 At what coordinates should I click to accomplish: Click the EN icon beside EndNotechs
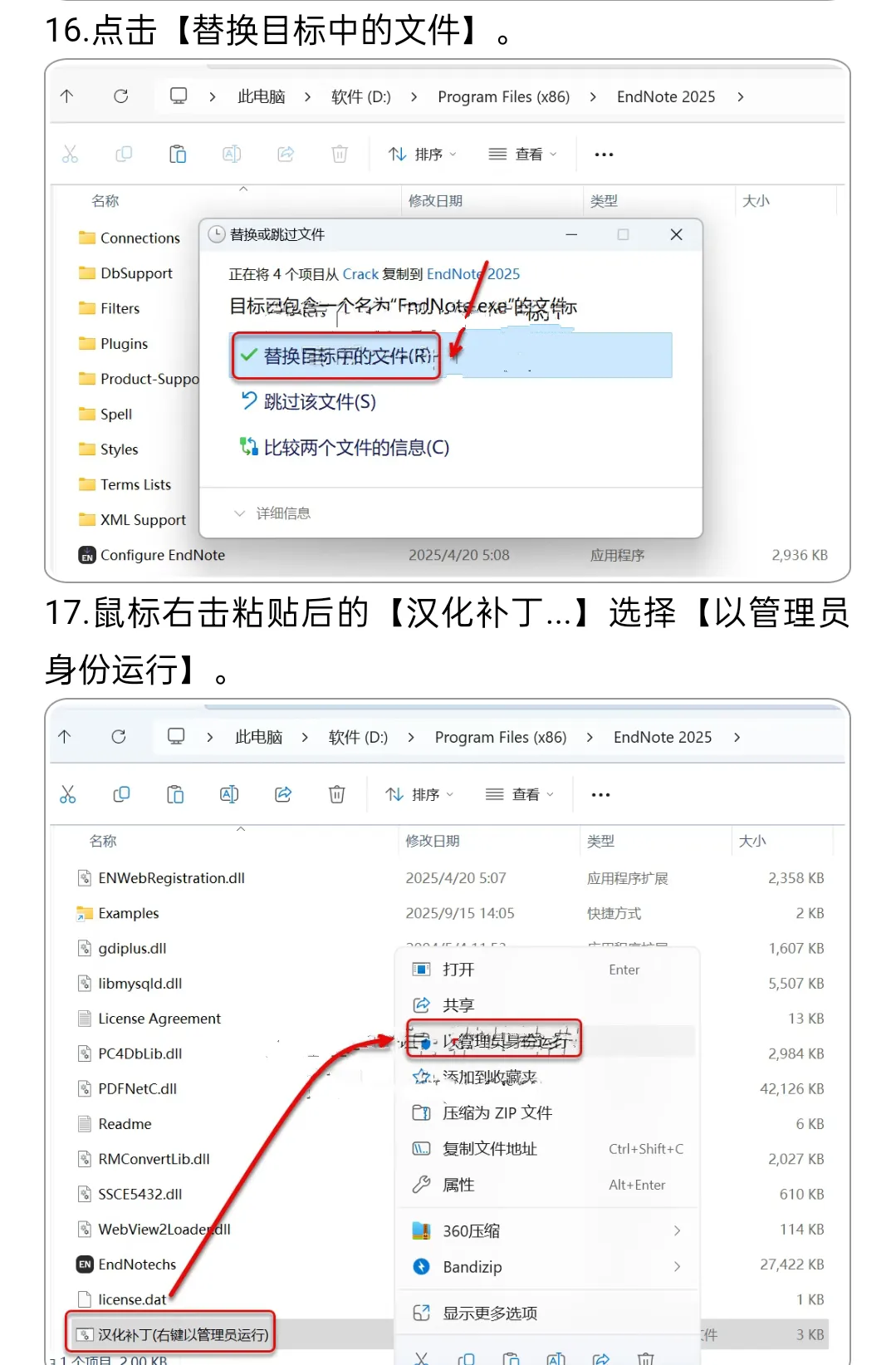(85, 1264)
